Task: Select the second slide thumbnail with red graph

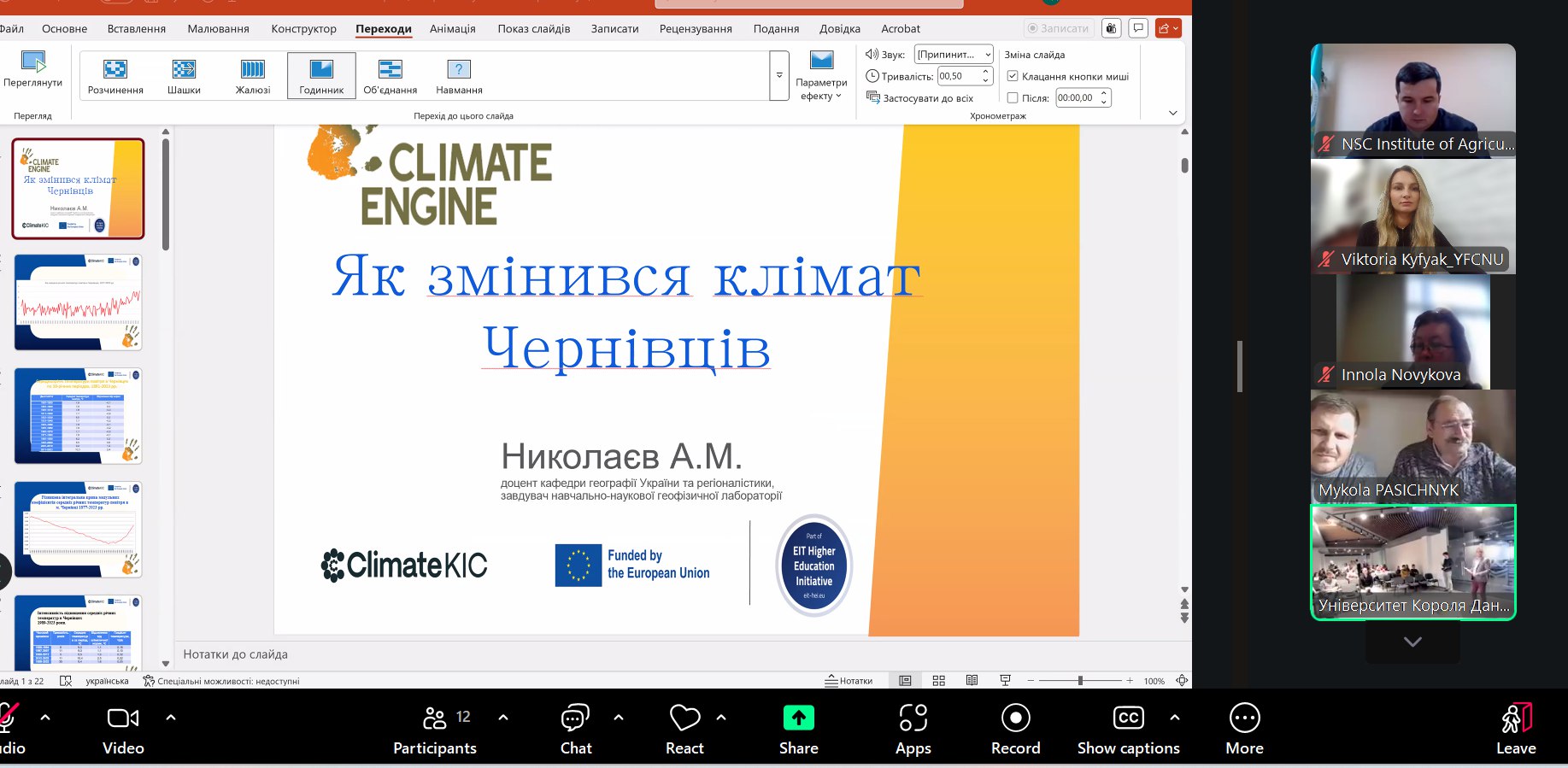Action: point(78,302)
